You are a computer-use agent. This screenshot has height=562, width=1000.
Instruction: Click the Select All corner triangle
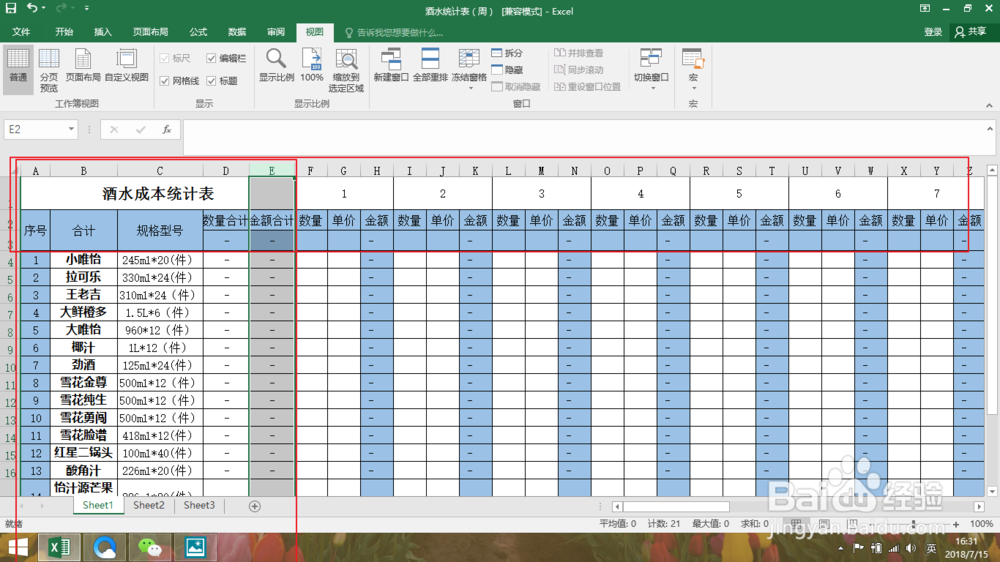click(x=15, y=171)
